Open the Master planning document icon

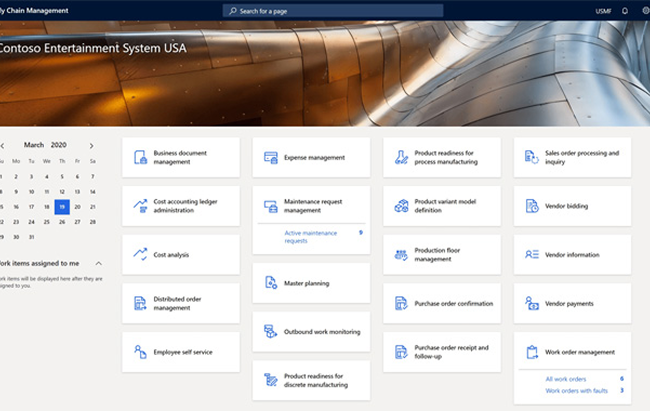pos(271,283)
